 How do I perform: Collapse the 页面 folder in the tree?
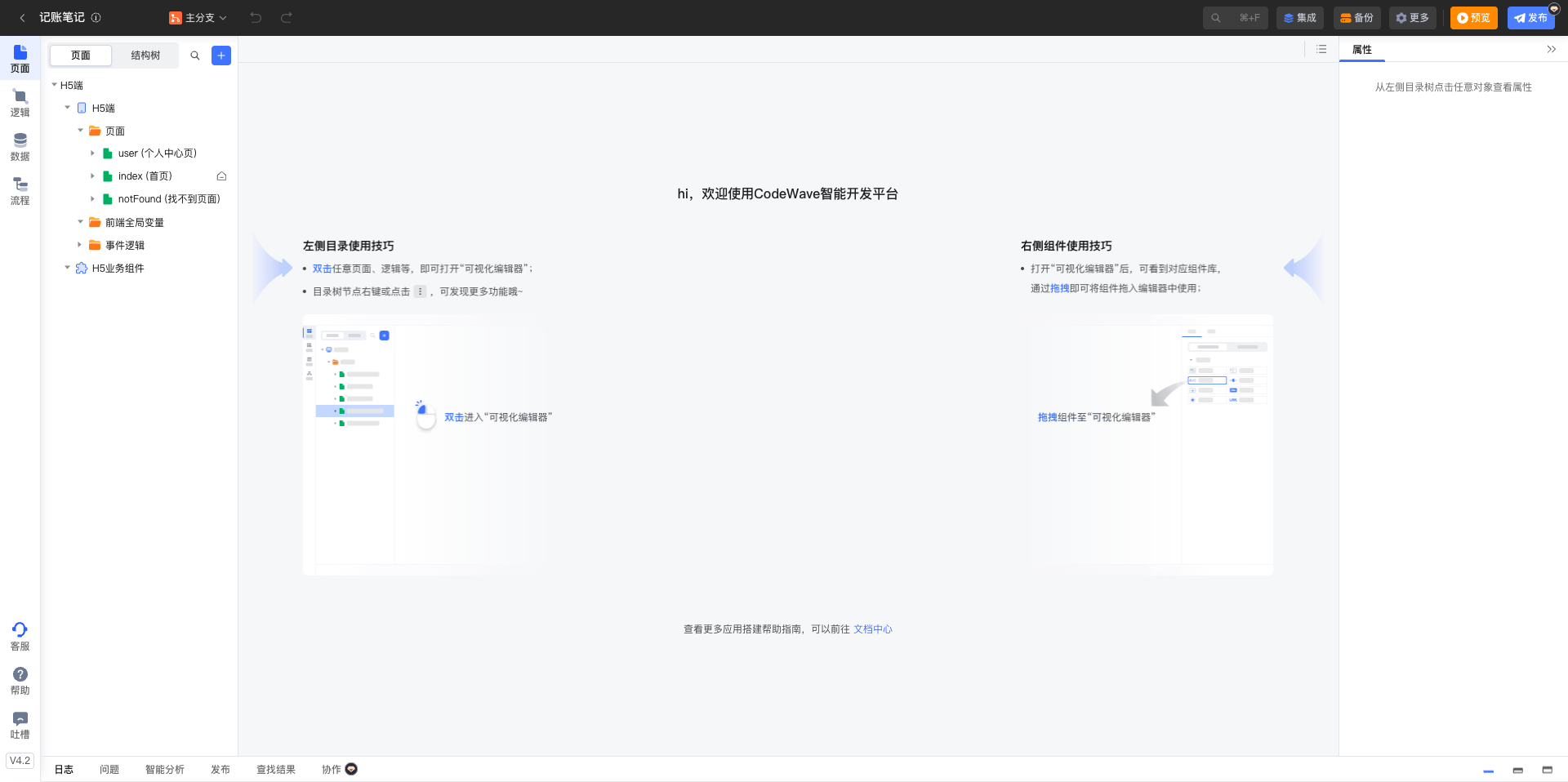click(x=80, y=131)
